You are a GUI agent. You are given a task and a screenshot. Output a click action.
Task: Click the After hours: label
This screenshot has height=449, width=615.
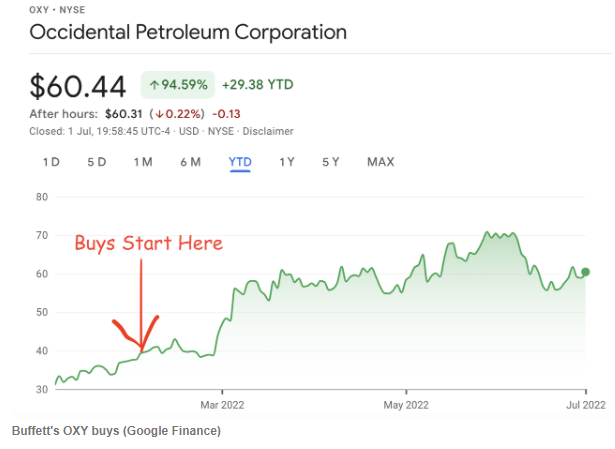[x=64, y=114]
